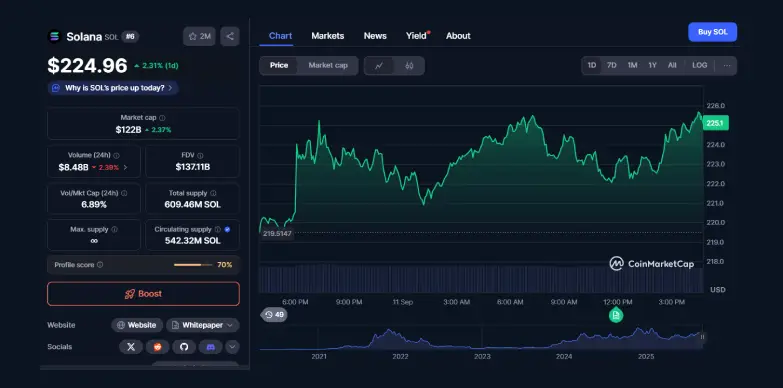Open the Discord social link
Screen dimensions: 783x388
click(210, 347)
